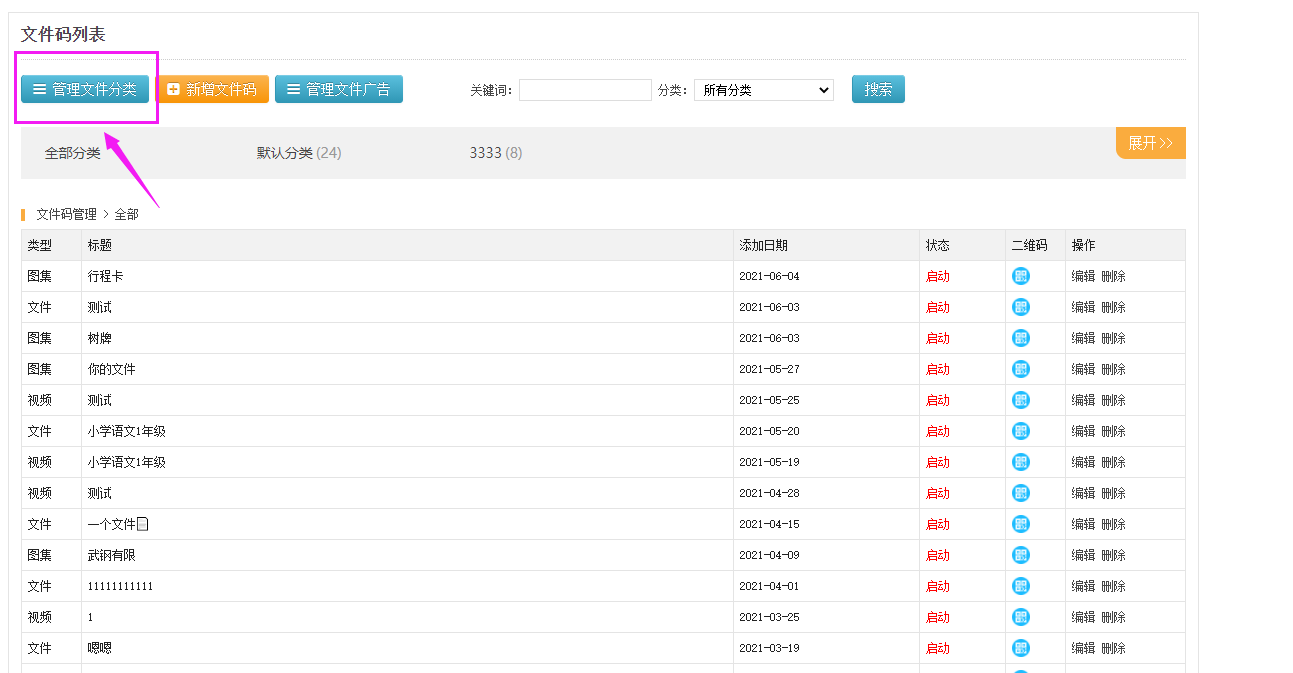Click 删除 link for 你的文件 row
The width and height of the screenshot is (1293, 673).
tap(1113, 370)
